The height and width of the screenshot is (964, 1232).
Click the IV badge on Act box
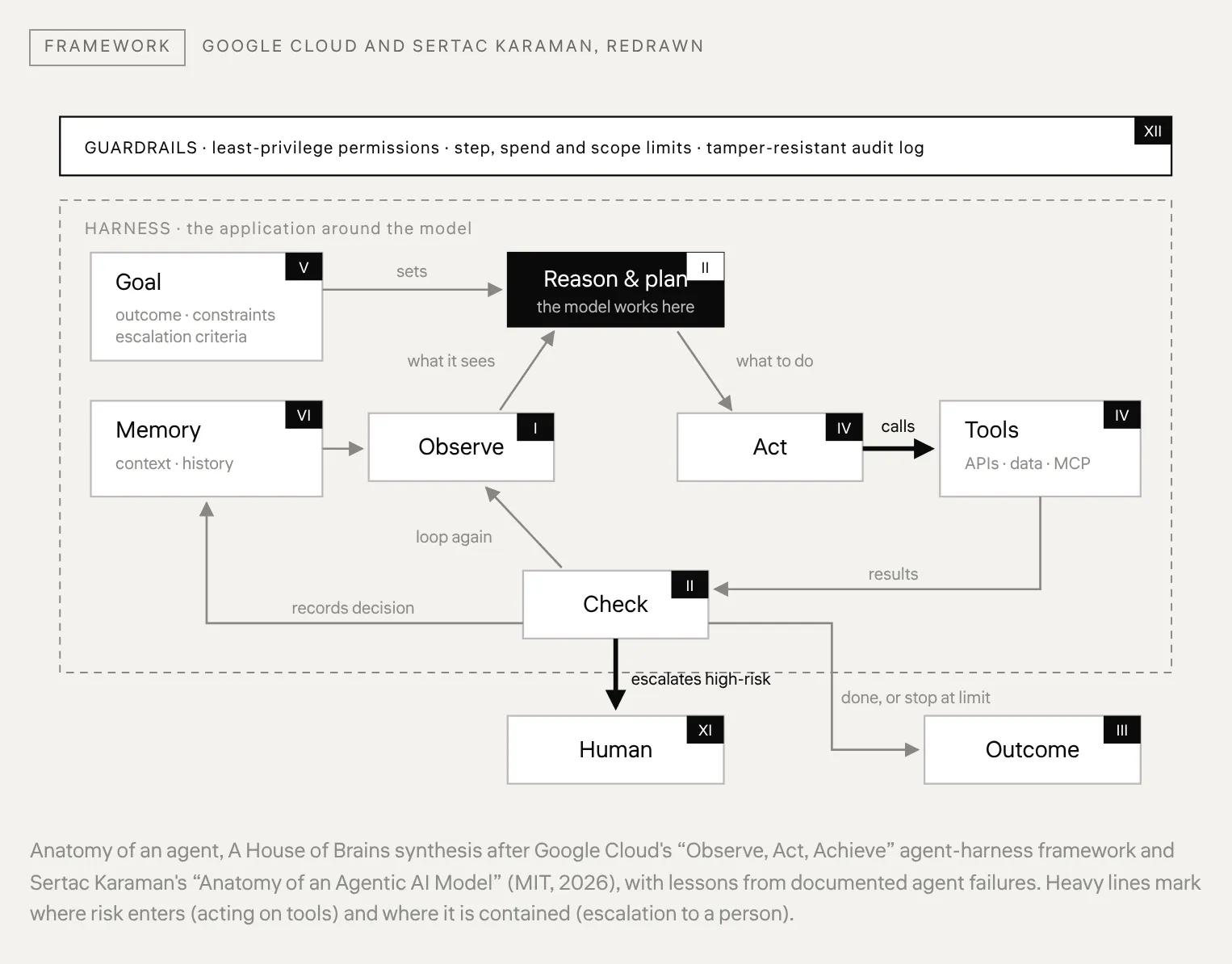click(844, 428)
